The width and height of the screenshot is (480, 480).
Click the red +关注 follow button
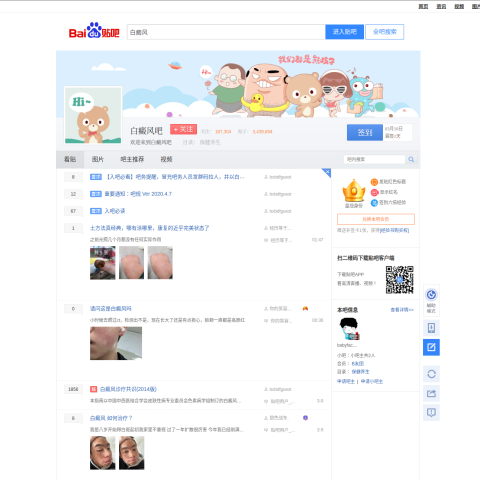(x=183, y=129)
